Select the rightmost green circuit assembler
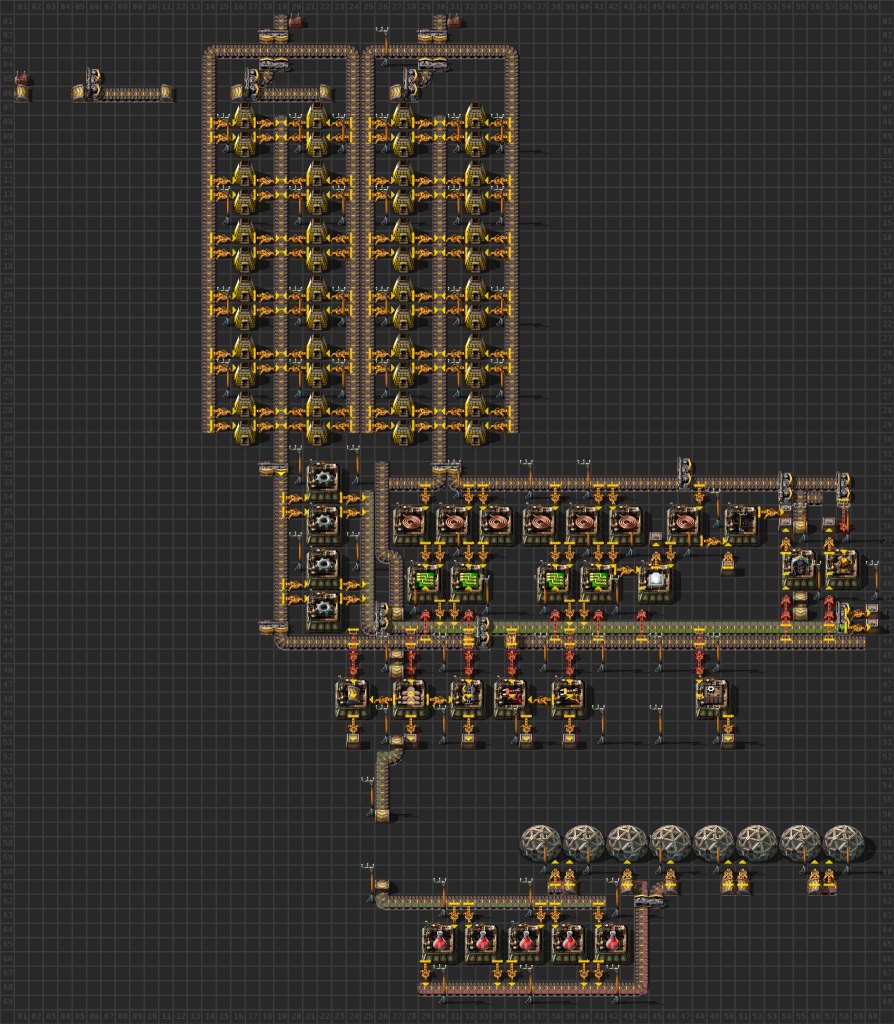This screenshot has width=894, height=1024. [x=596, y=583]
